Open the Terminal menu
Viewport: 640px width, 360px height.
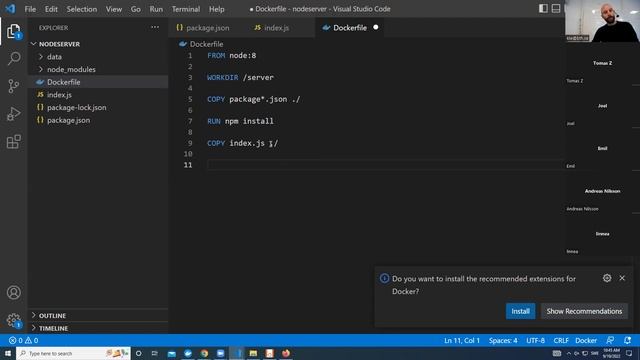point(186,9)
